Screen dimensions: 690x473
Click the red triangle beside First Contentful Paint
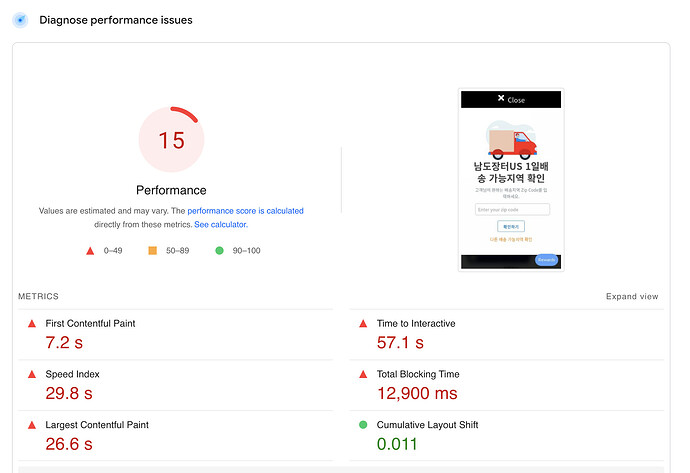coord(32,324)
